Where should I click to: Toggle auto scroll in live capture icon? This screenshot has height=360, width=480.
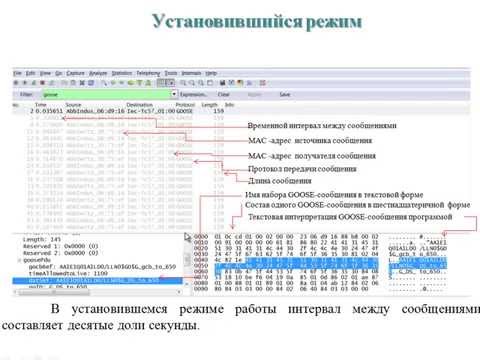[x=170, y=83]
